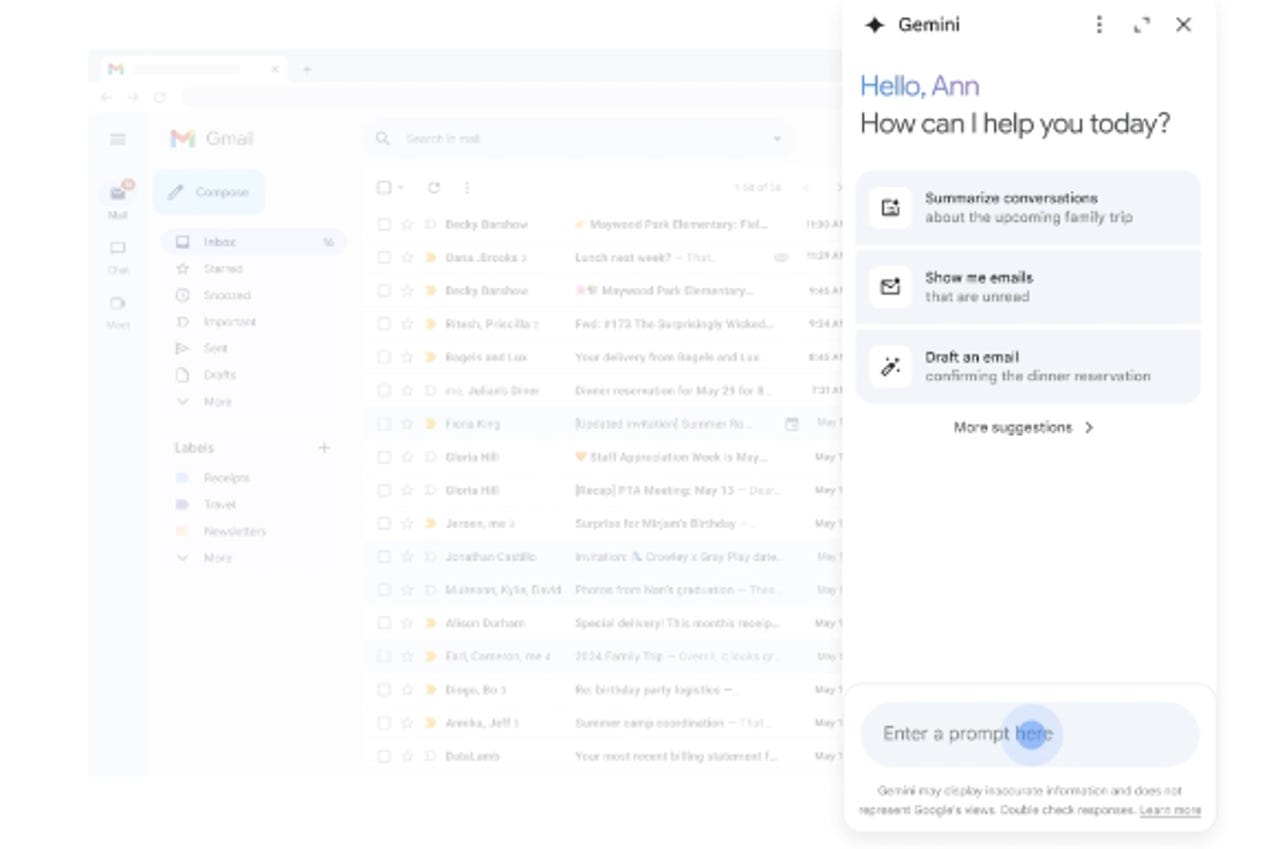
Task: Star the Alison Durham email
Action: click(x=407, y=623)
